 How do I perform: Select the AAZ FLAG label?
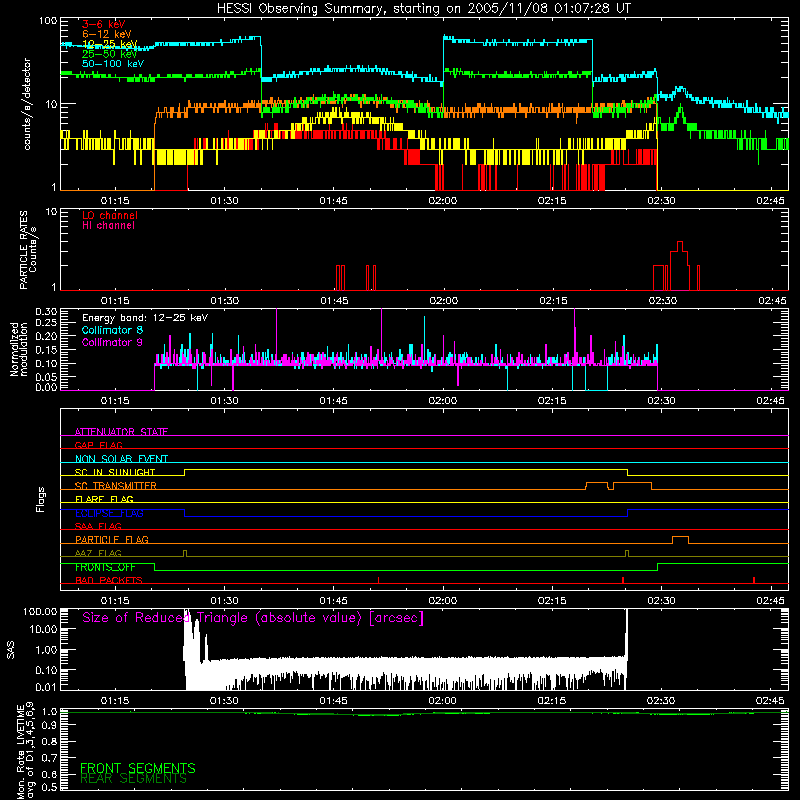(x=98, y=553)
